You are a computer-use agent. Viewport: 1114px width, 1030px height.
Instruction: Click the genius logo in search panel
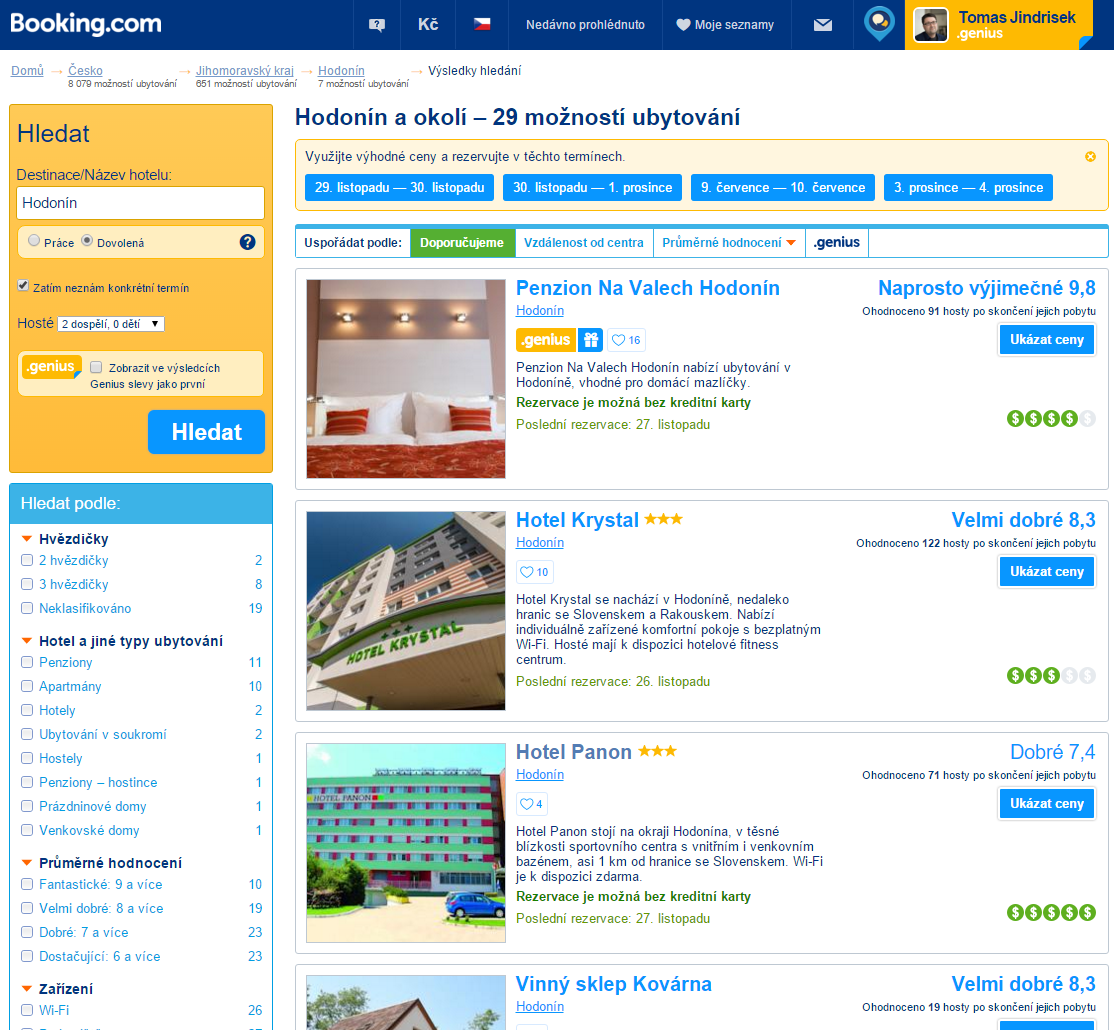point(50,367)
